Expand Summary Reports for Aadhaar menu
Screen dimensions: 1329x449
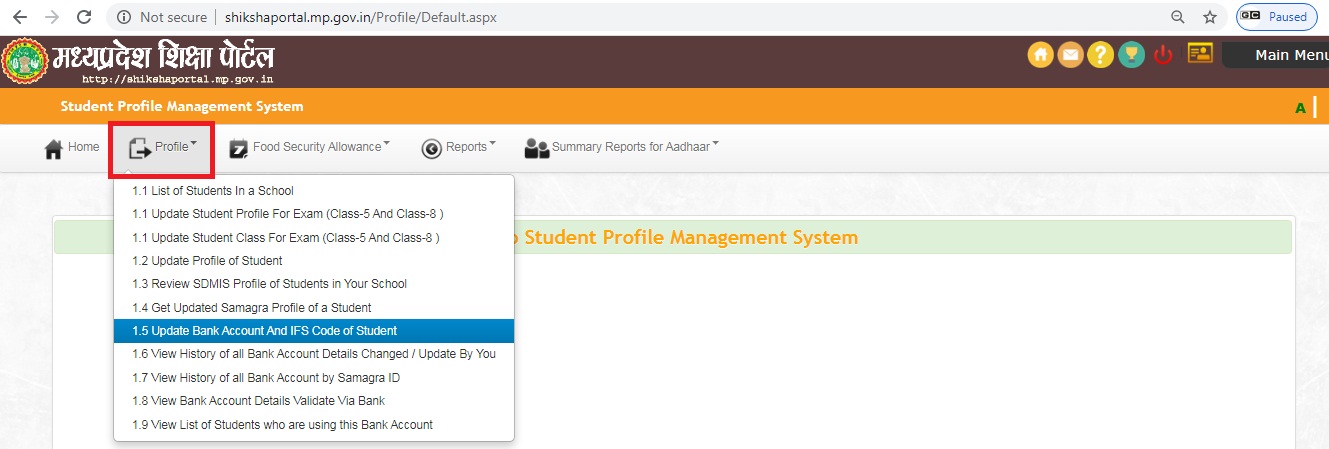[x=621, y=147]
